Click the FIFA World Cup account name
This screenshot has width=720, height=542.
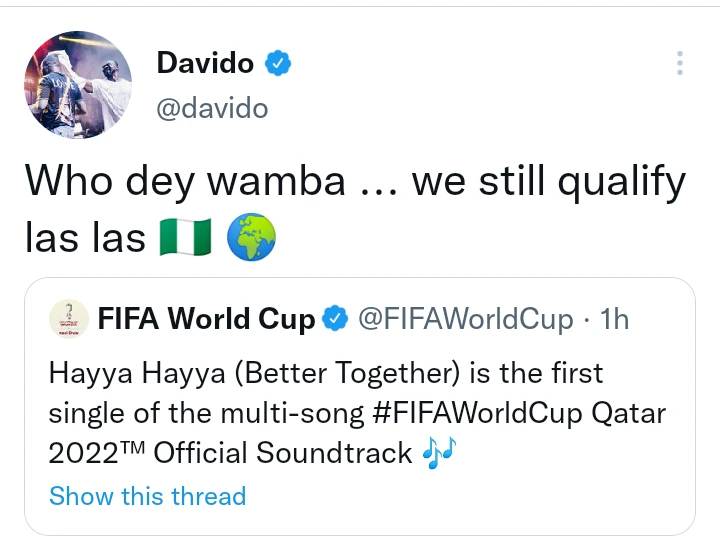pyautogui.click(x=206, y=320)
